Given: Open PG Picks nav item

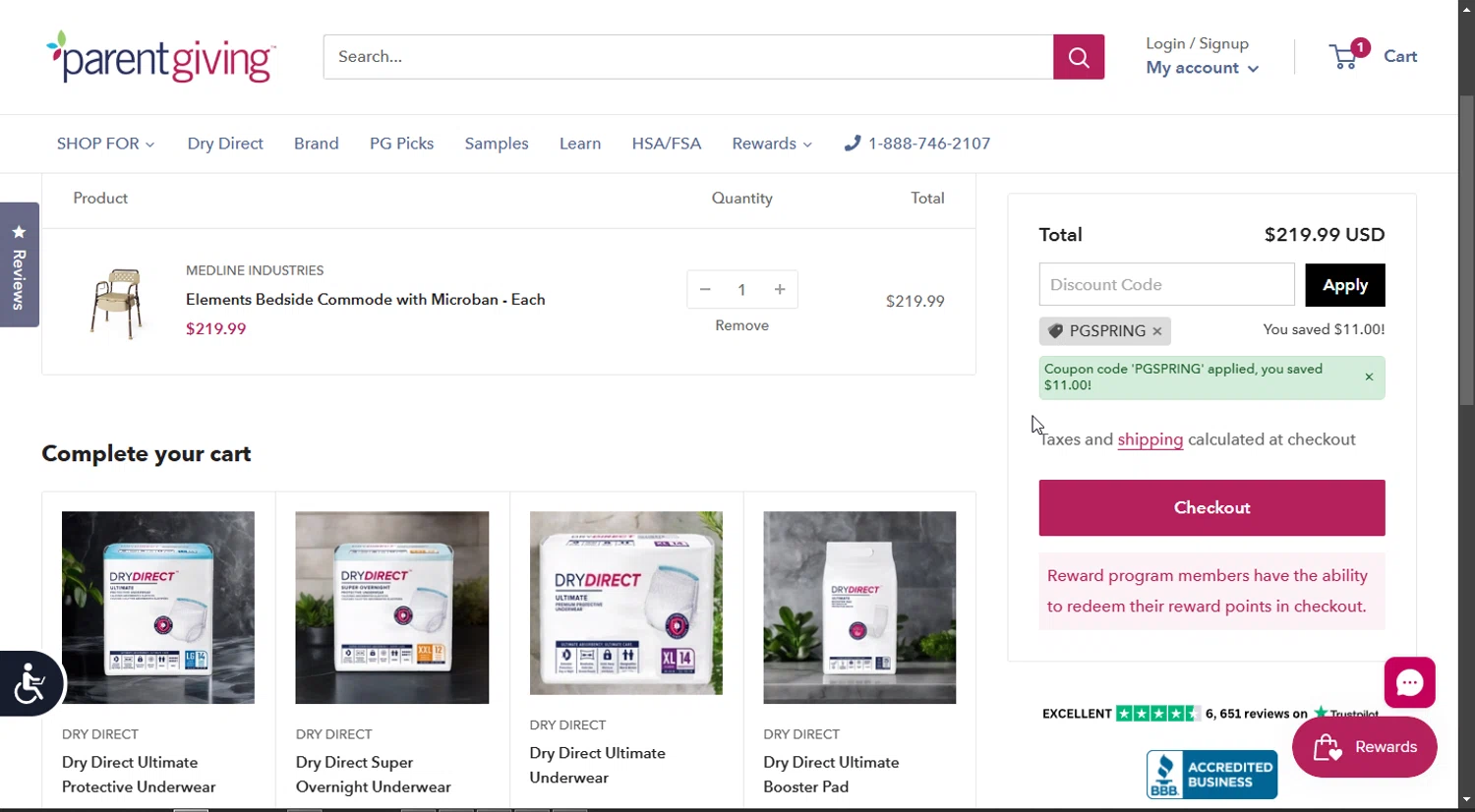Looking at the screenshot, I should coord(401,144).
